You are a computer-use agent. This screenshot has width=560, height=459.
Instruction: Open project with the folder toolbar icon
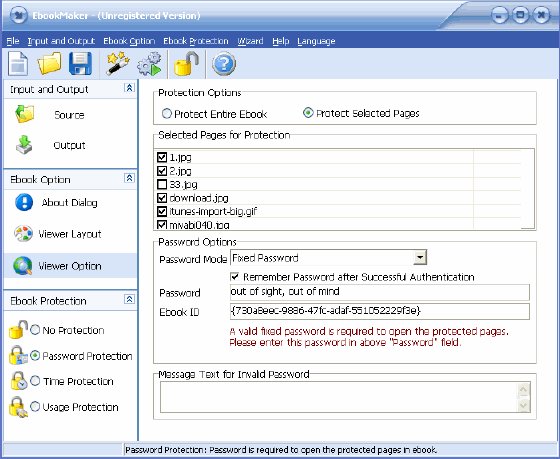49,63
